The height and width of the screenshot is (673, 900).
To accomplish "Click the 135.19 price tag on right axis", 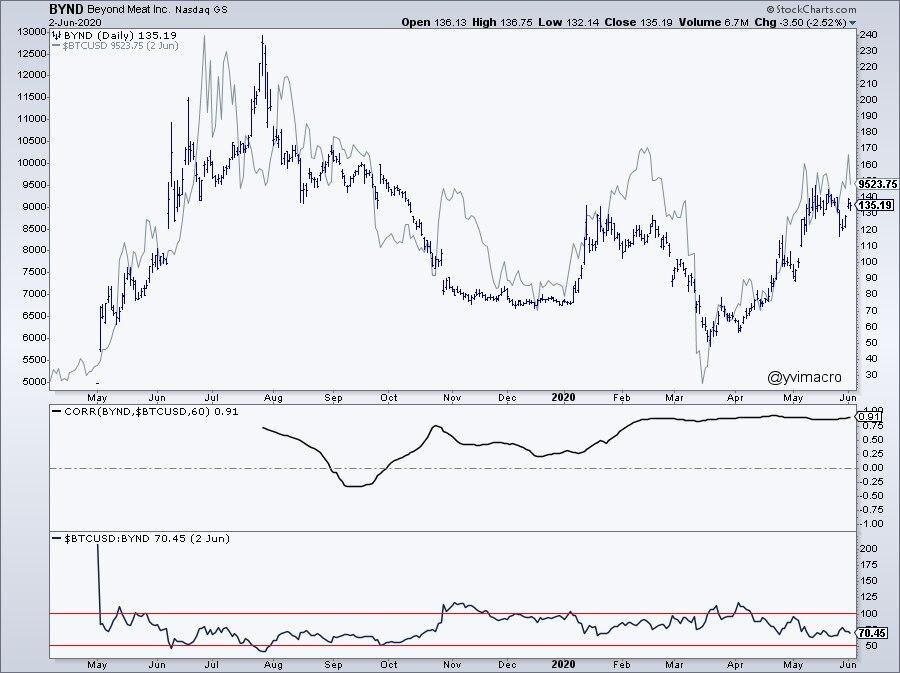I will [876, 205].
